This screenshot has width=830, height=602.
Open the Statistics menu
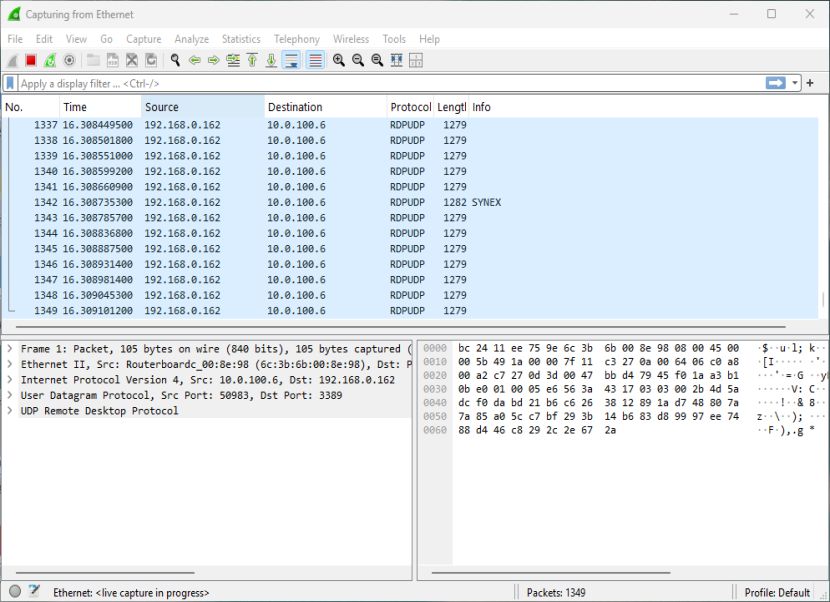coord(241,39)
